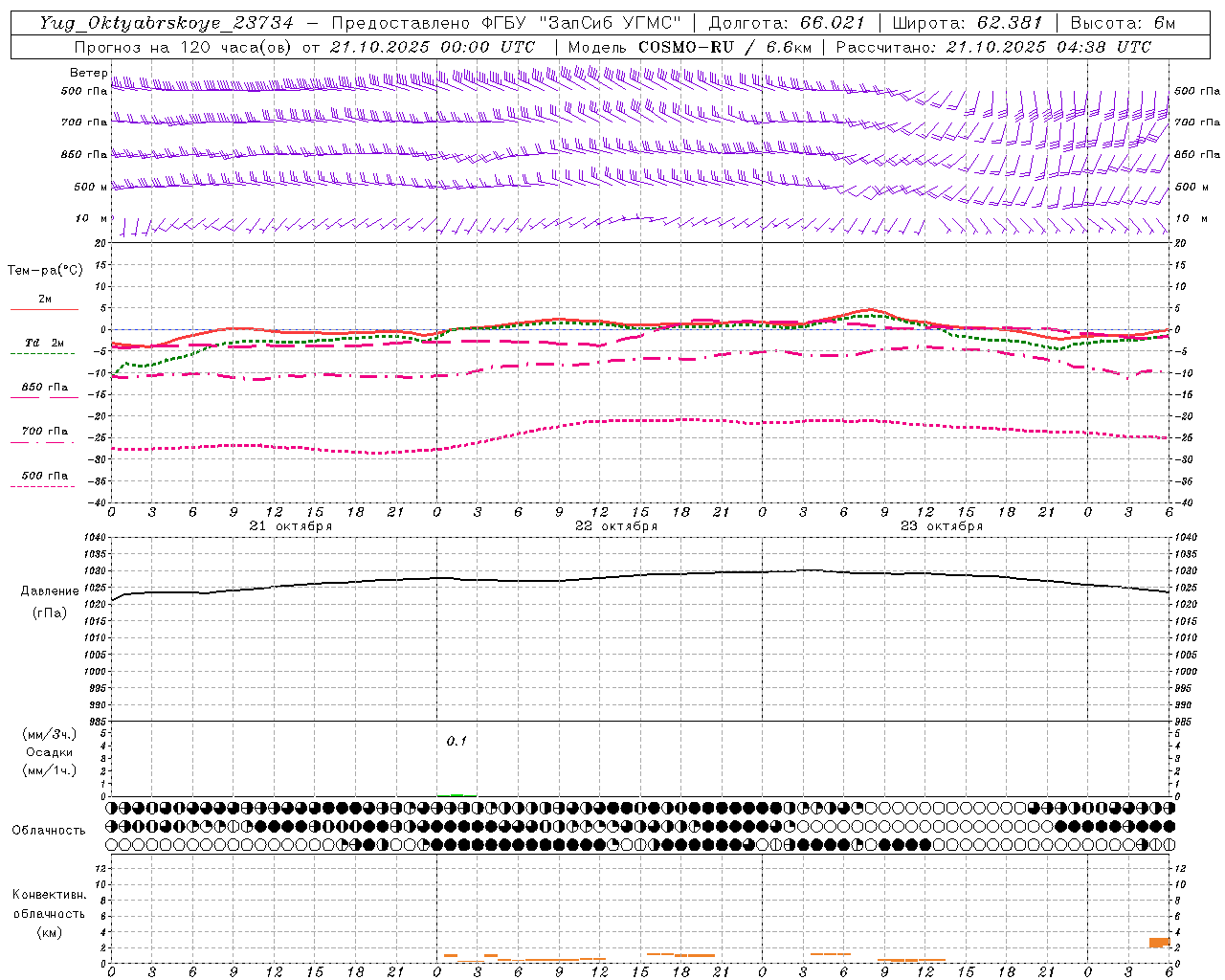Click the solid red 2м legend line
This screenshot has width=1225, height=980.
tap(44, 309)
